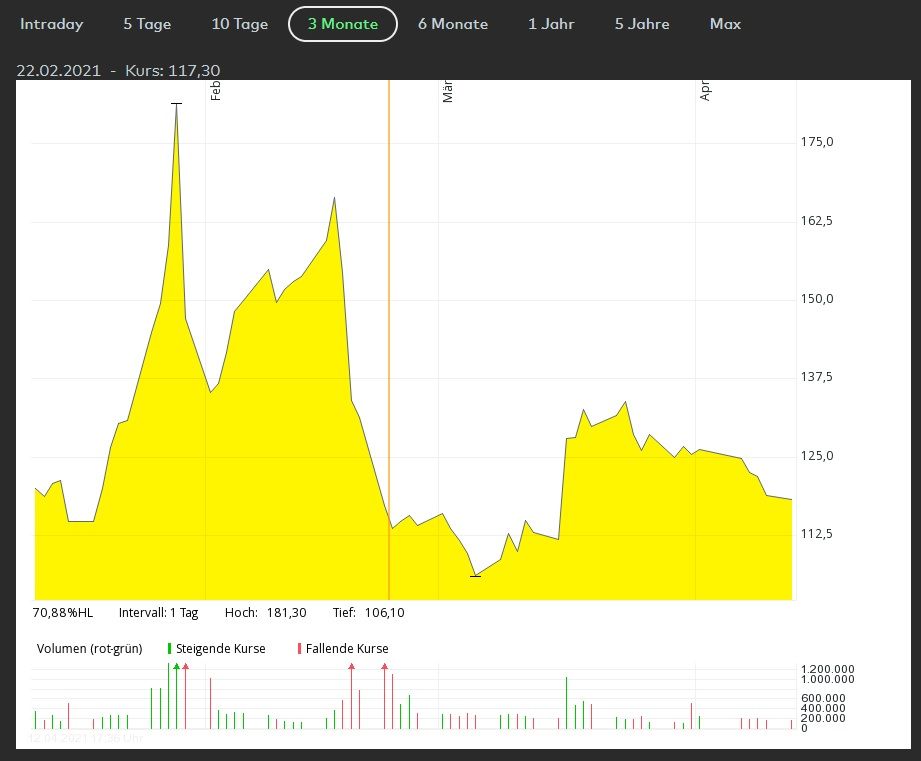The image size is (921, 761).
Task: Click the red Fallende Kurse legend marker
Action: click(299, 649)
